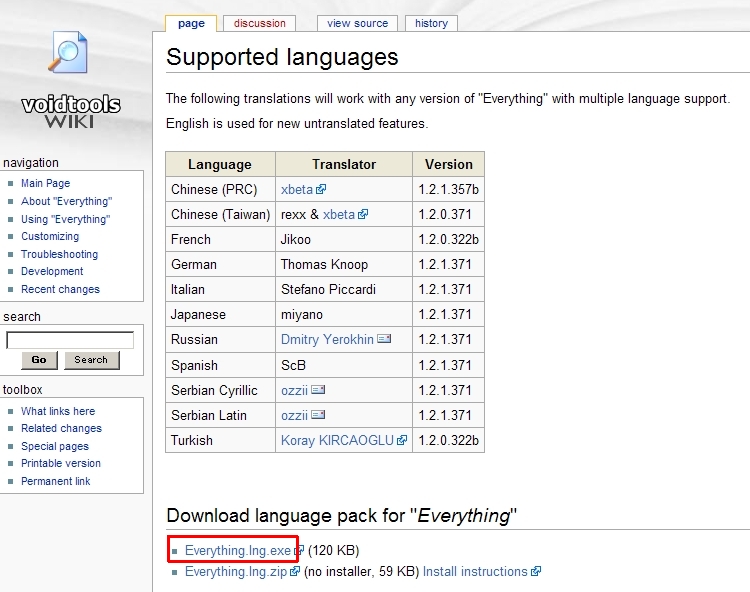
Task: Open xbeta link in Chinese (Taiwan) row
Action: point(339,214)
